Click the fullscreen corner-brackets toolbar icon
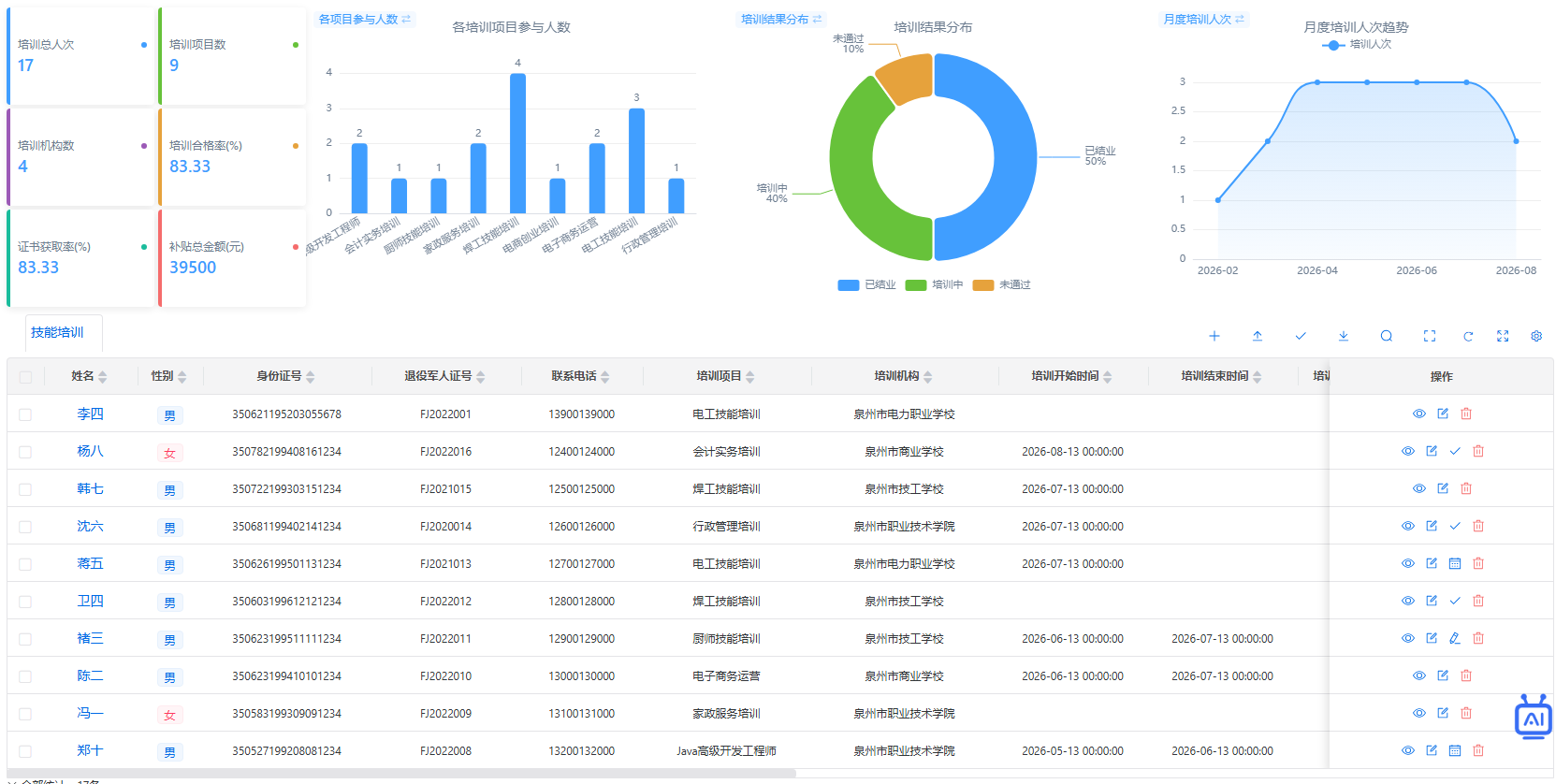The height and width of the screenshot is (784, 1556). click(x=1430, y=336)
